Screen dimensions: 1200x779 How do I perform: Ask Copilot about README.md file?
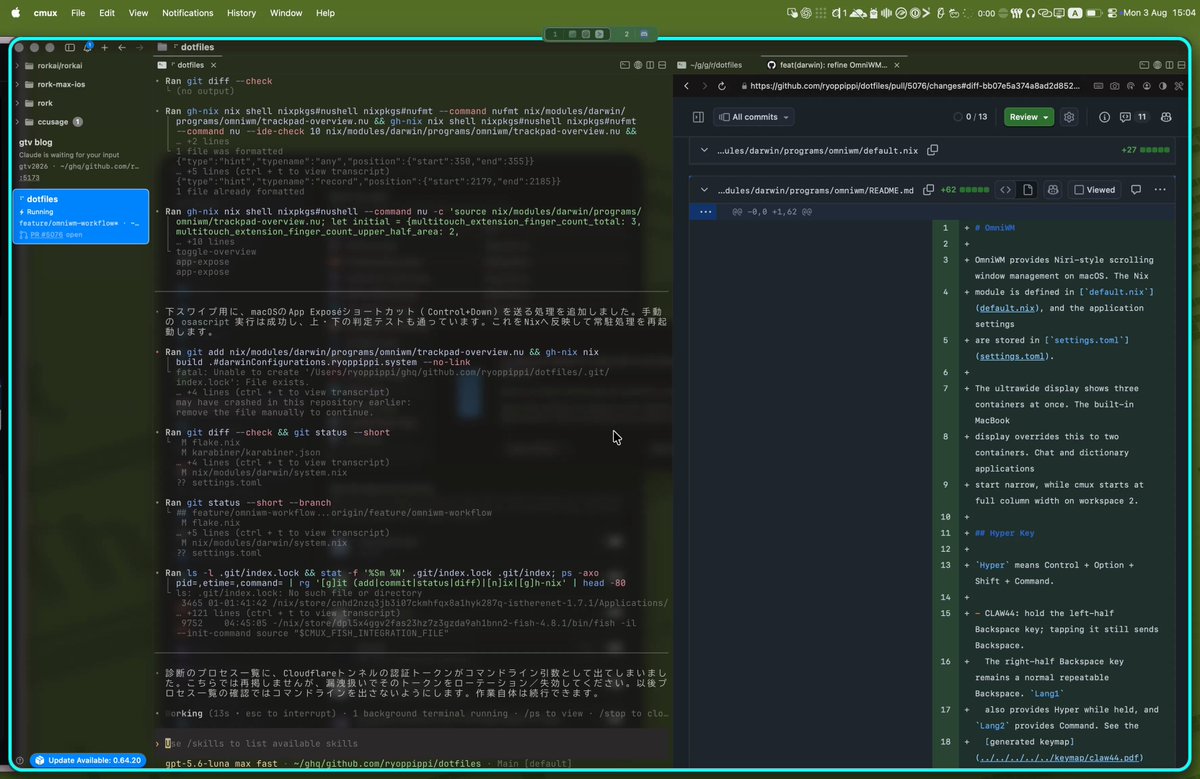click(x=1053, y=190)
